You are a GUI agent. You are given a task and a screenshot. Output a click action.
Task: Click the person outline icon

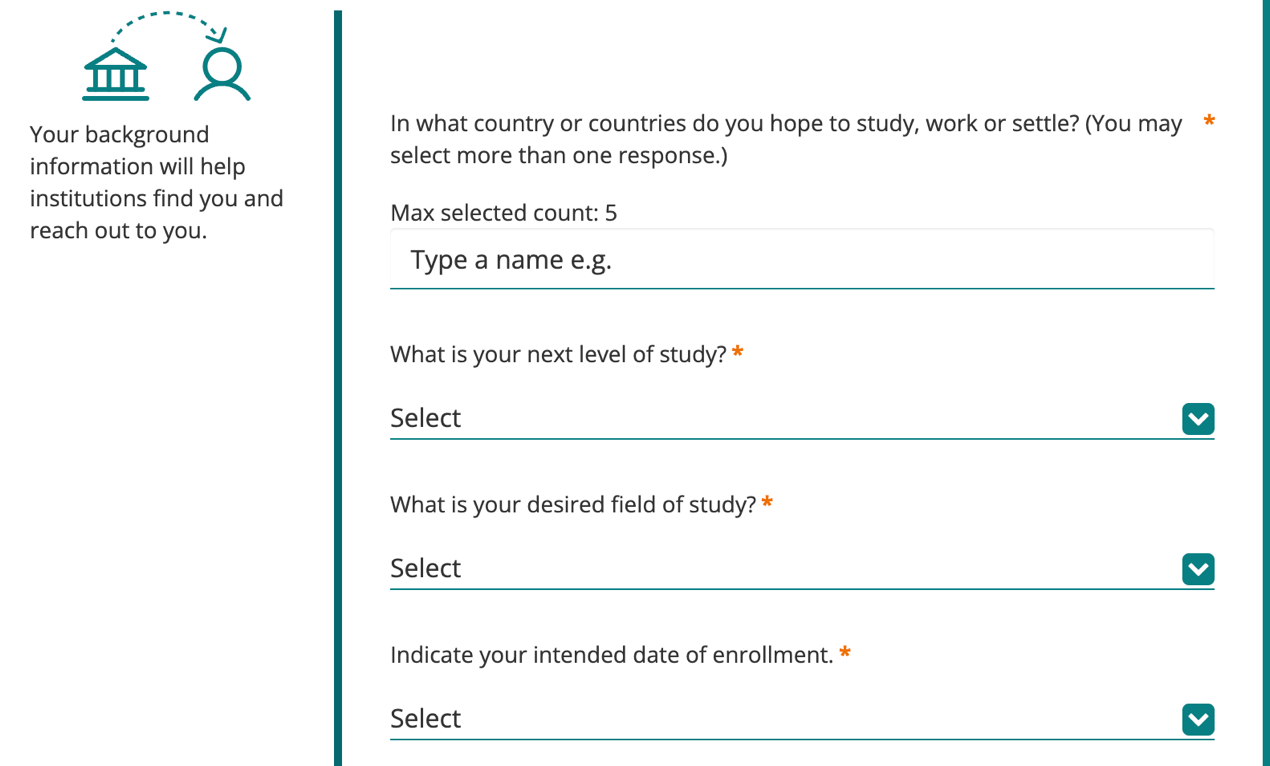[x=221, y=75]
